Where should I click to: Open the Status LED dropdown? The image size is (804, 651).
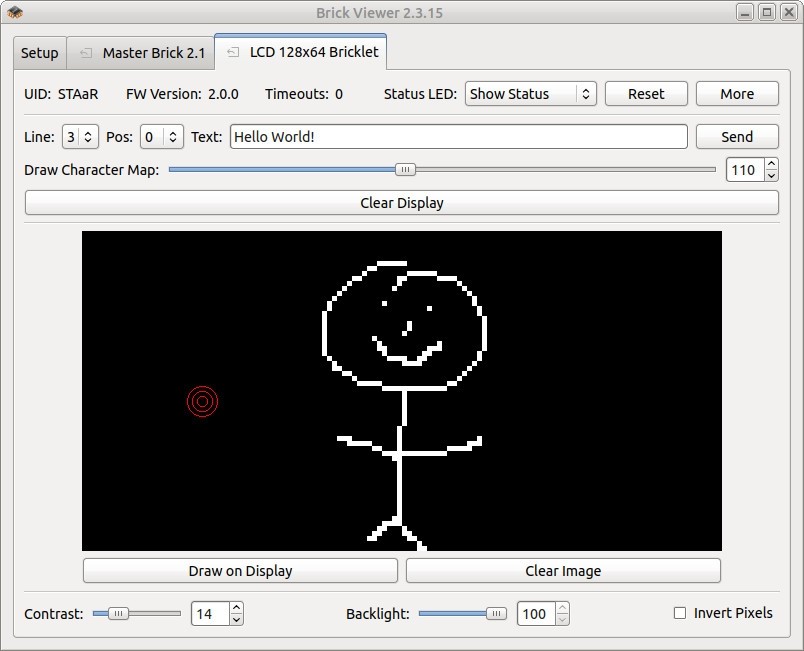coord(531,94)
